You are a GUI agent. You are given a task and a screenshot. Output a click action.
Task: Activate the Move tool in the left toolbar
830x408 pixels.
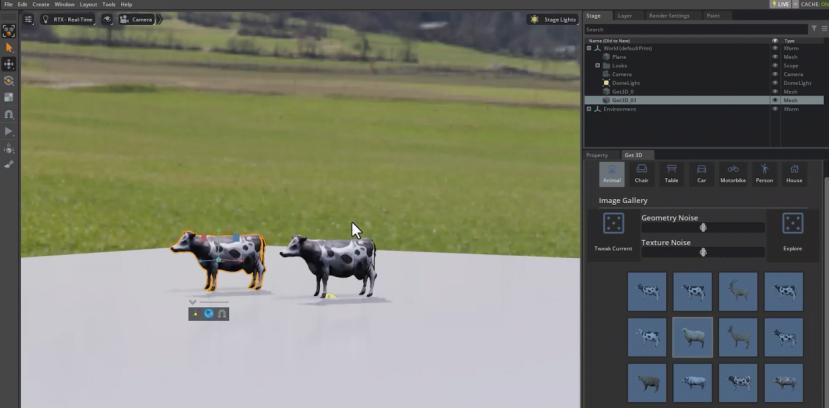(x=8, y=65)
